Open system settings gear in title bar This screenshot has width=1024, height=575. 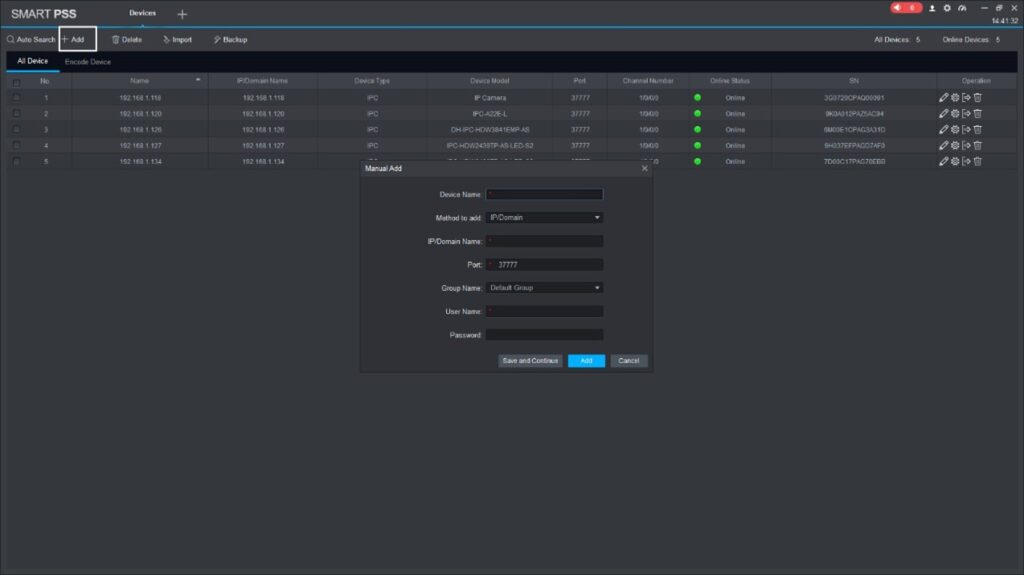(x=947, y=8)
